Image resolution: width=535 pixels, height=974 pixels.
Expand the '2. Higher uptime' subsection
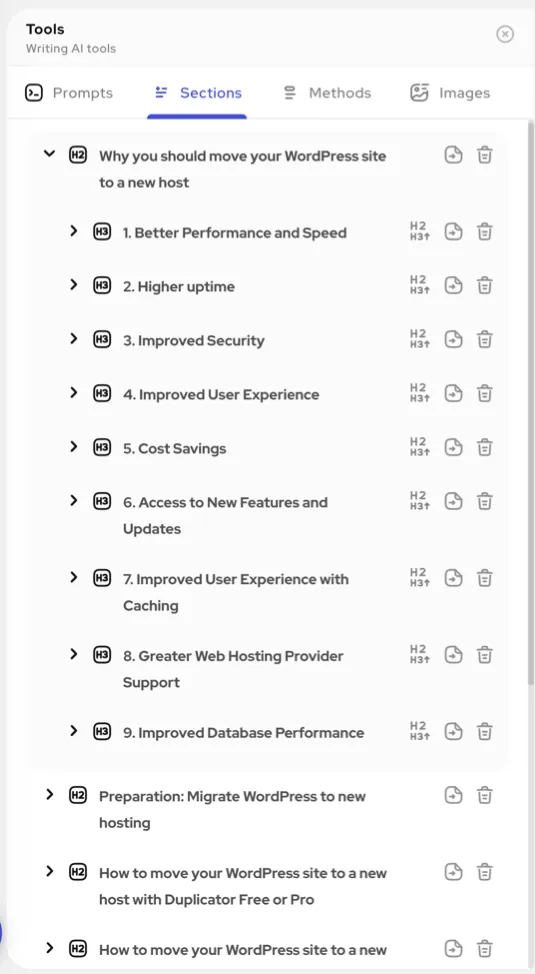74,285
